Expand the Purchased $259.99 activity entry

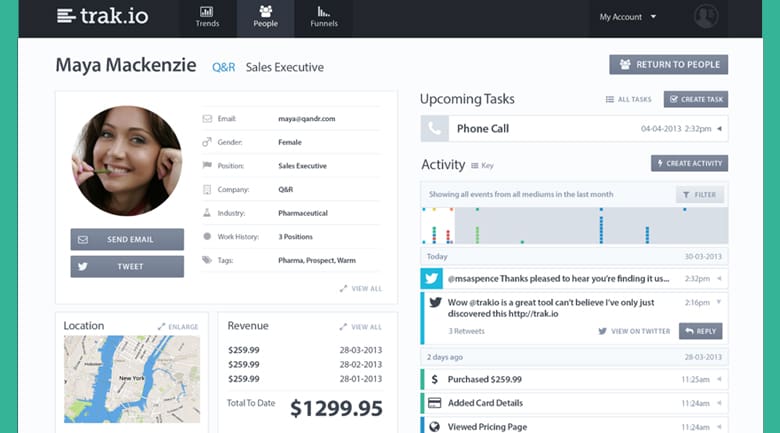click(720, 380)
